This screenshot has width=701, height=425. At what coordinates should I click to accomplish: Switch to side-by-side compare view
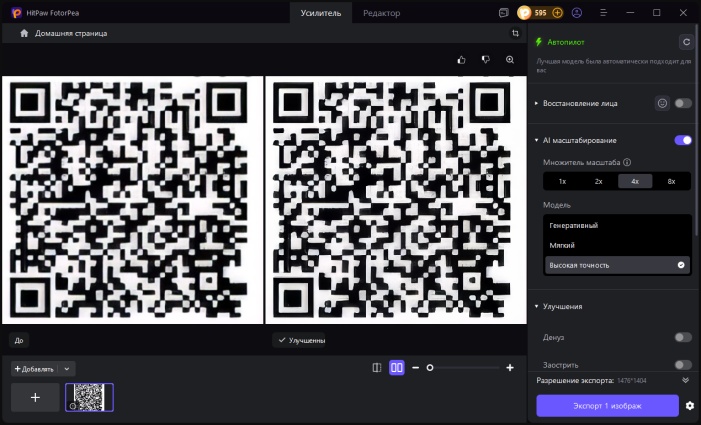(x=397, y=368)
